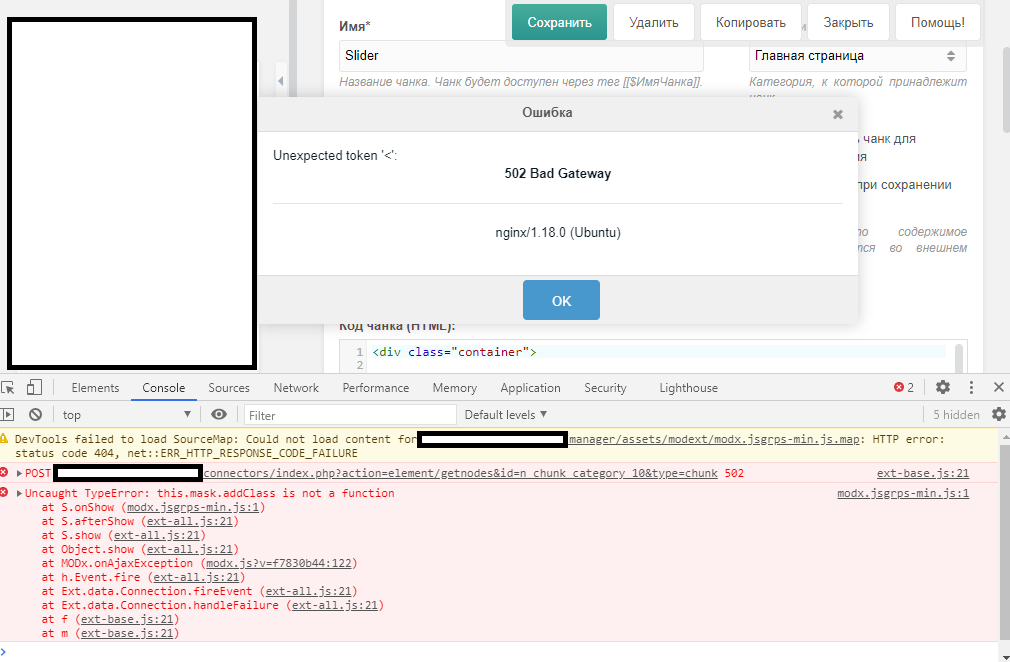Open the connectors/index.php request link
1010x662 pixels.
tap(461, 473)
